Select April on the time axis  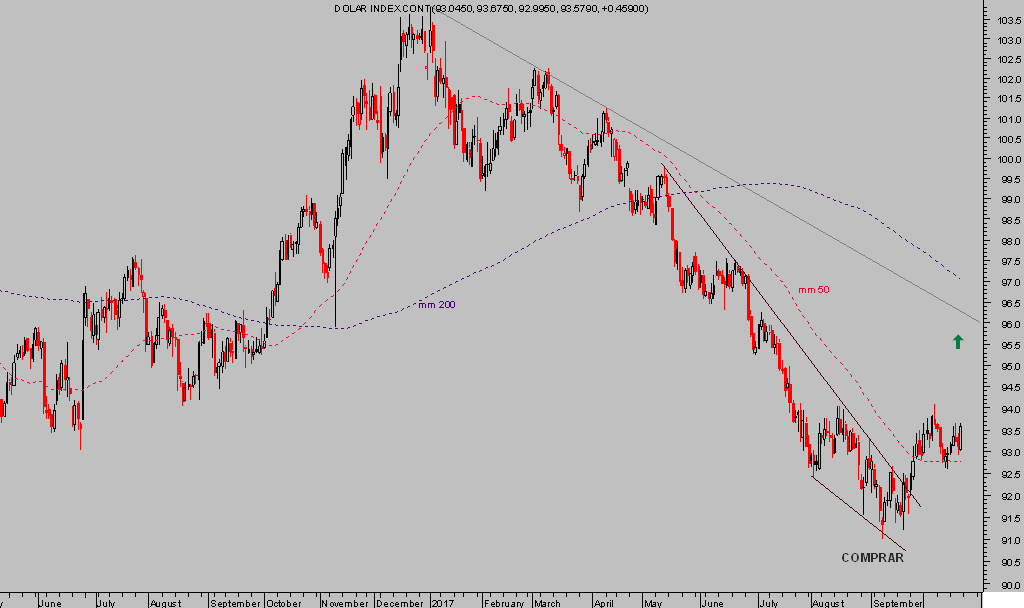(604, 603)
